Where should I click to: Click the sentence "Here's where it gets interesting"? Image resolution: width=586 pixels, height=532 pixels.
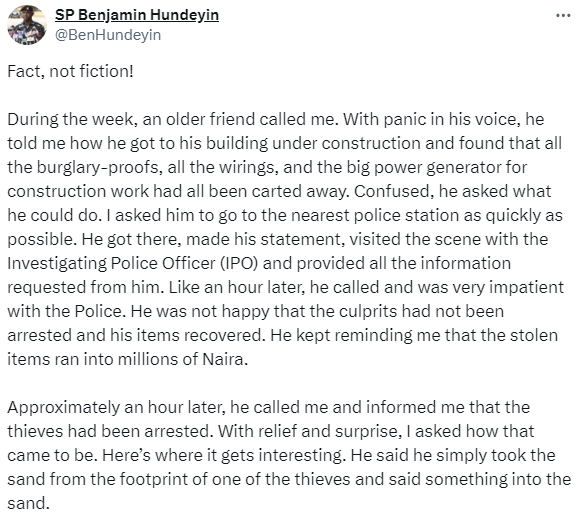222,455
